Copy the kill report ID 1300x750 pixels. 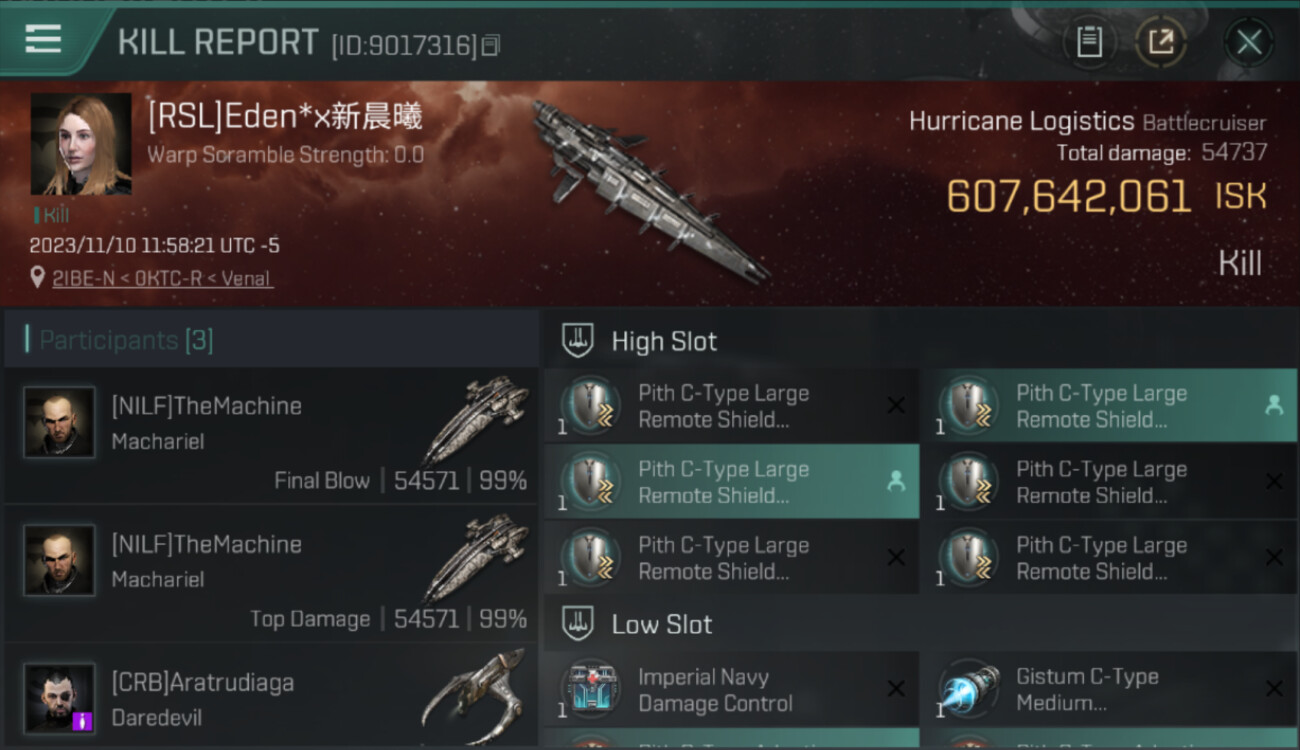click(x=490, y=45)
